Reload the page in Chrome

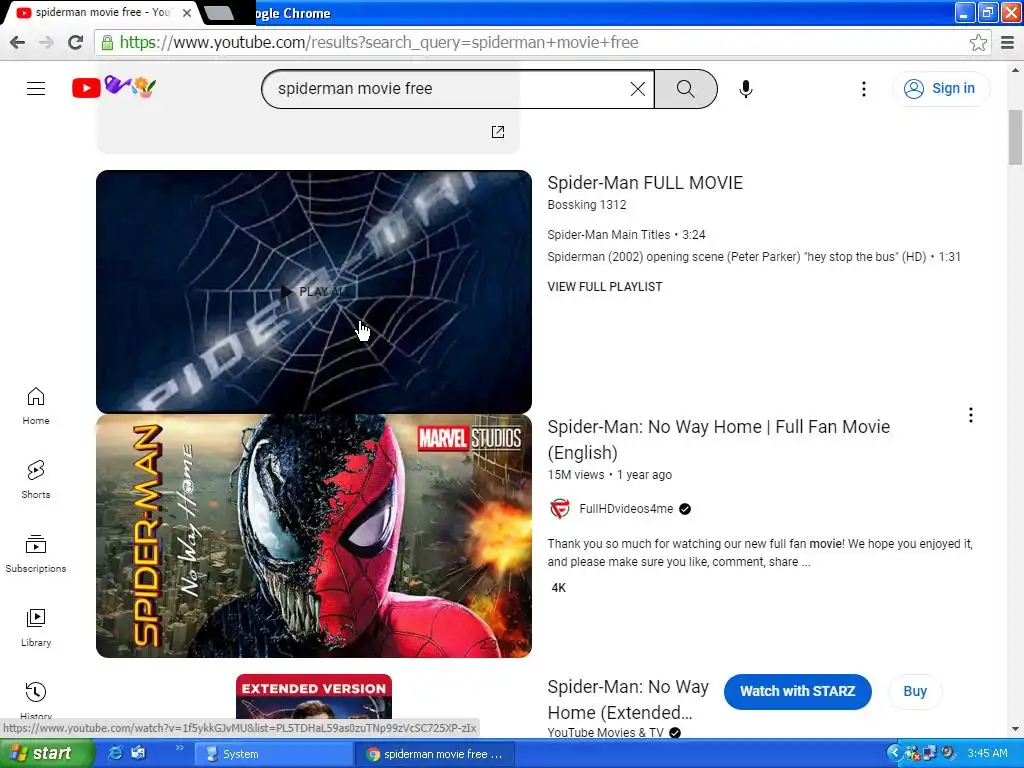75,42
